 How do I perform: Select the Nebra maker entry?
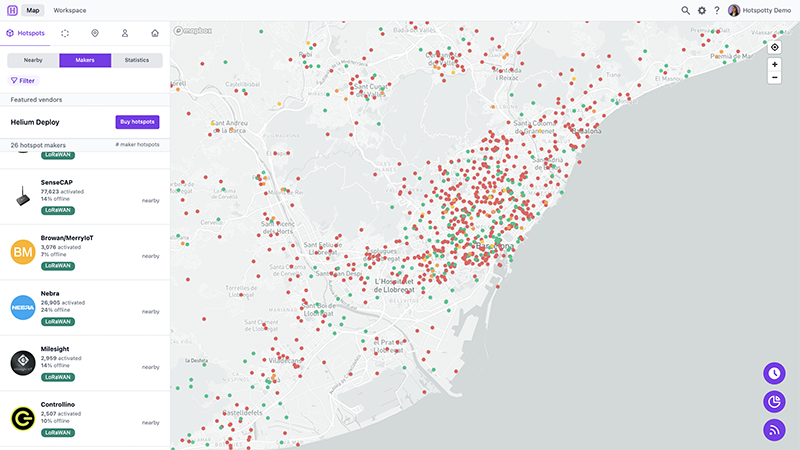(85, 307)
